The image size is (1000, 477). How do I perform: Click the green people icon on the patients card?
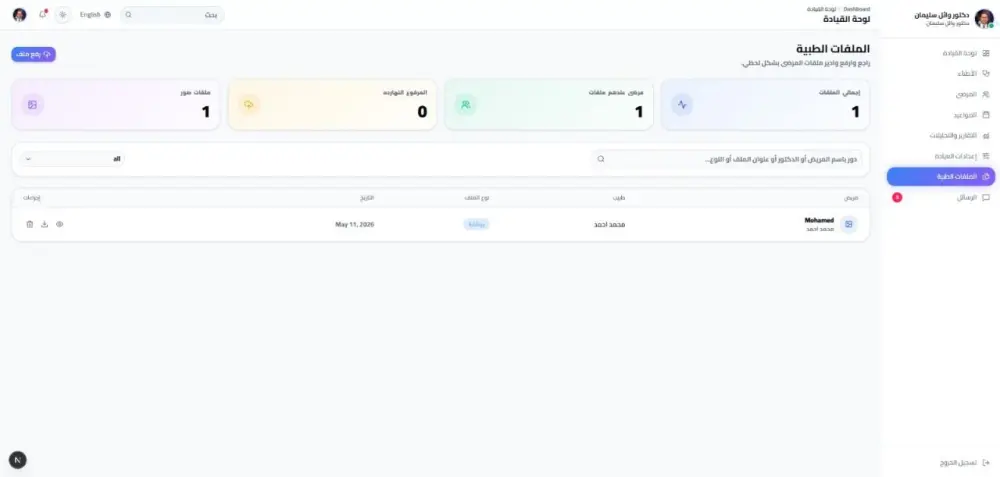click(x=466, y=105)
